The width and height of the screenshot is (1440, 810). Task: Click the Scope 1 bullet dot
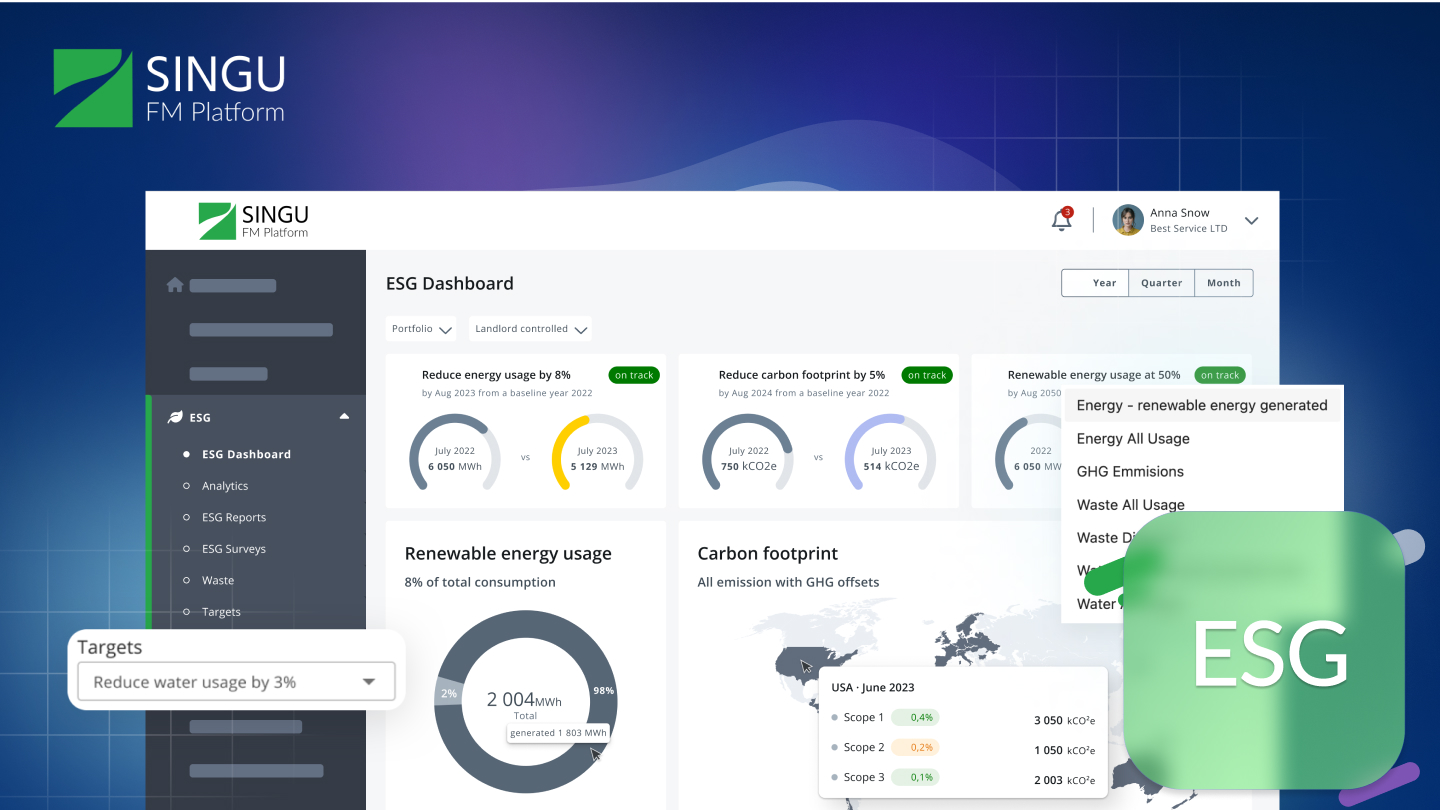click(x=834, y=718)
